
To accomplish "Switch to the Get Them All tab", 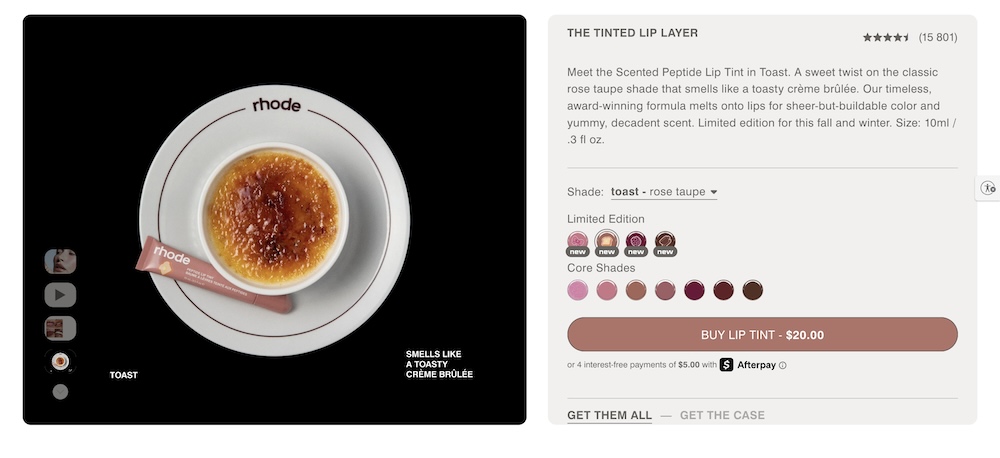I will (x=609, y=415).
